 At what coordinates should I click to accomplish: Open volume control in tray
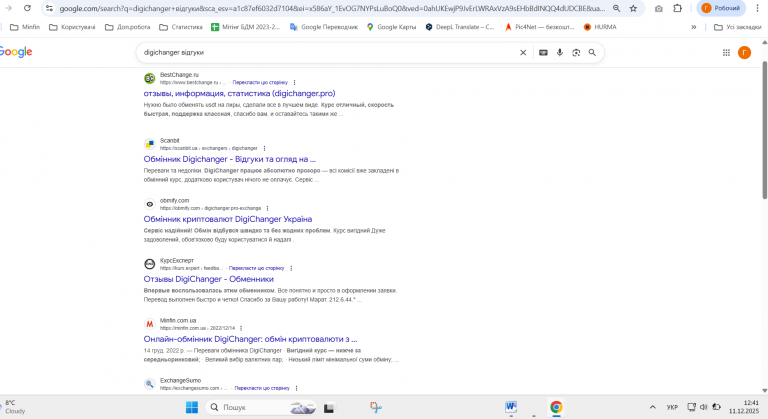tap(704, 407)
